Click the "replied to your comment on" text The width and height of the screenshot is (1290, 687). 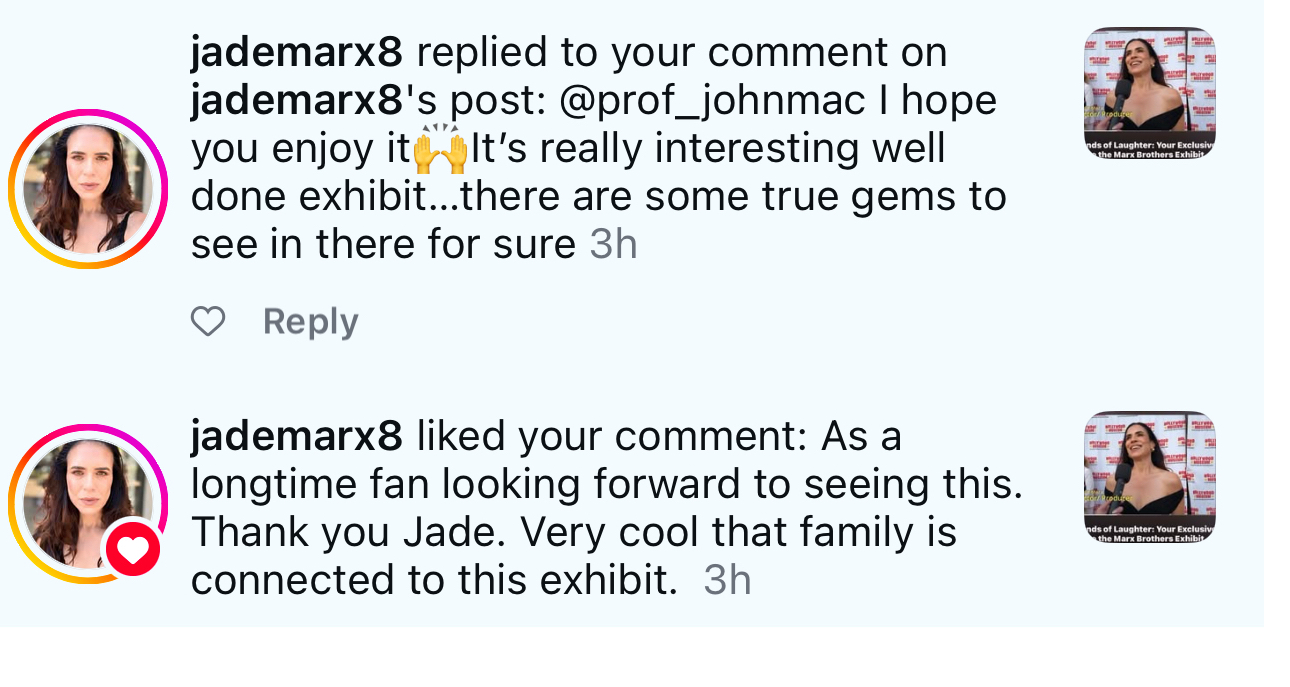681,52
